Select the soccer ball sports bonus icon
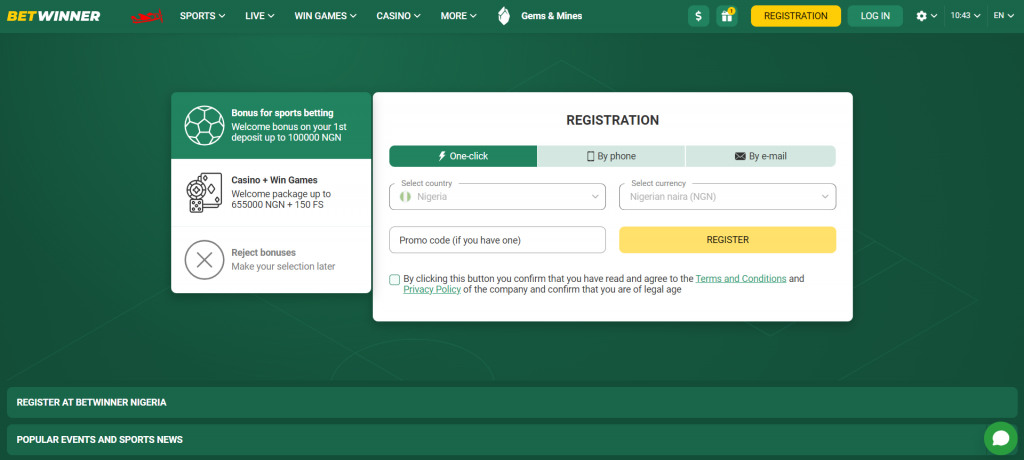This screenshot has width=1024, height=460. point(204,125)
